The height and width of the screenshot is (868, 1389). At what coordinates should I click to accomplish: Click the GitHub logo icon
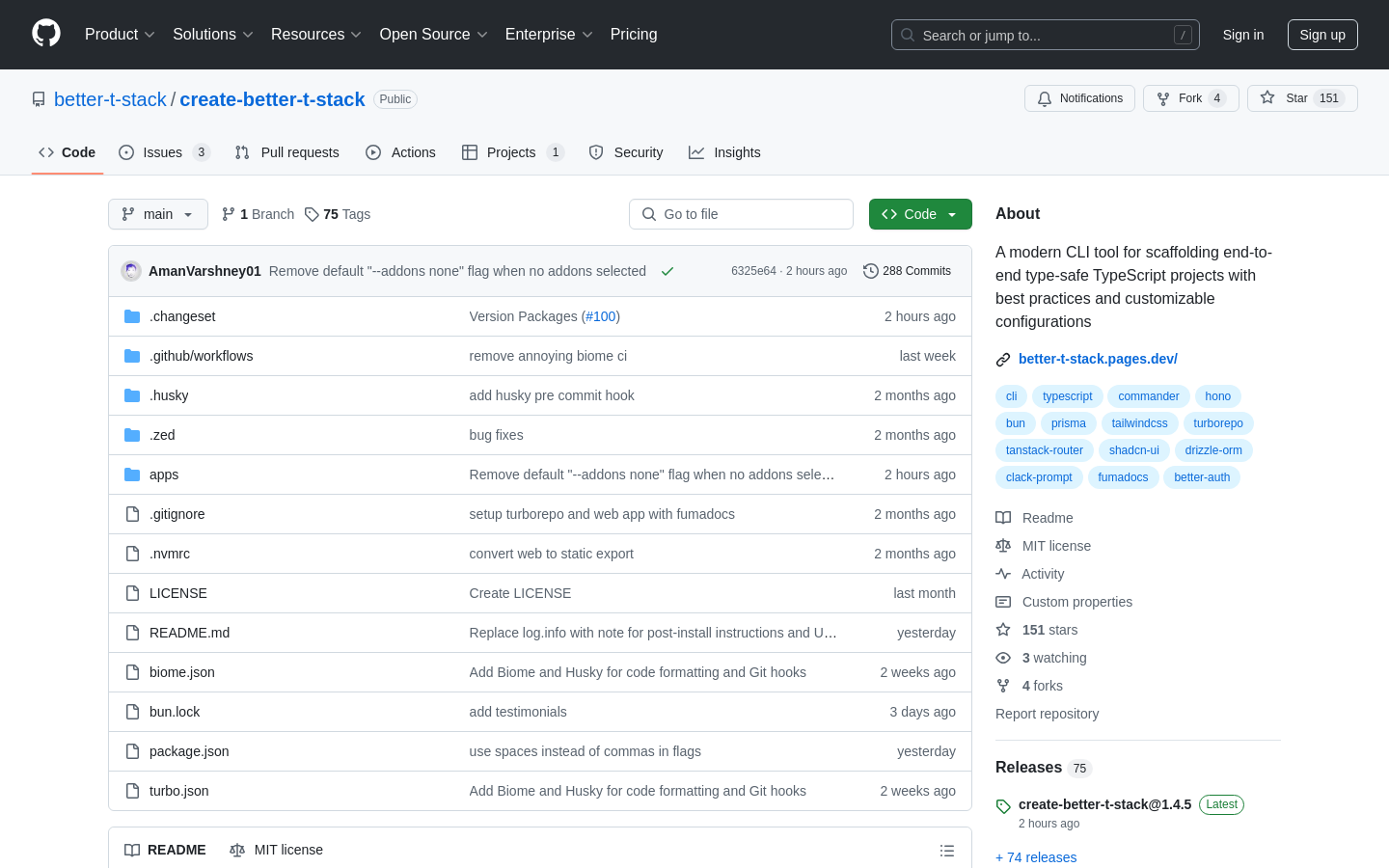[46, 34]
